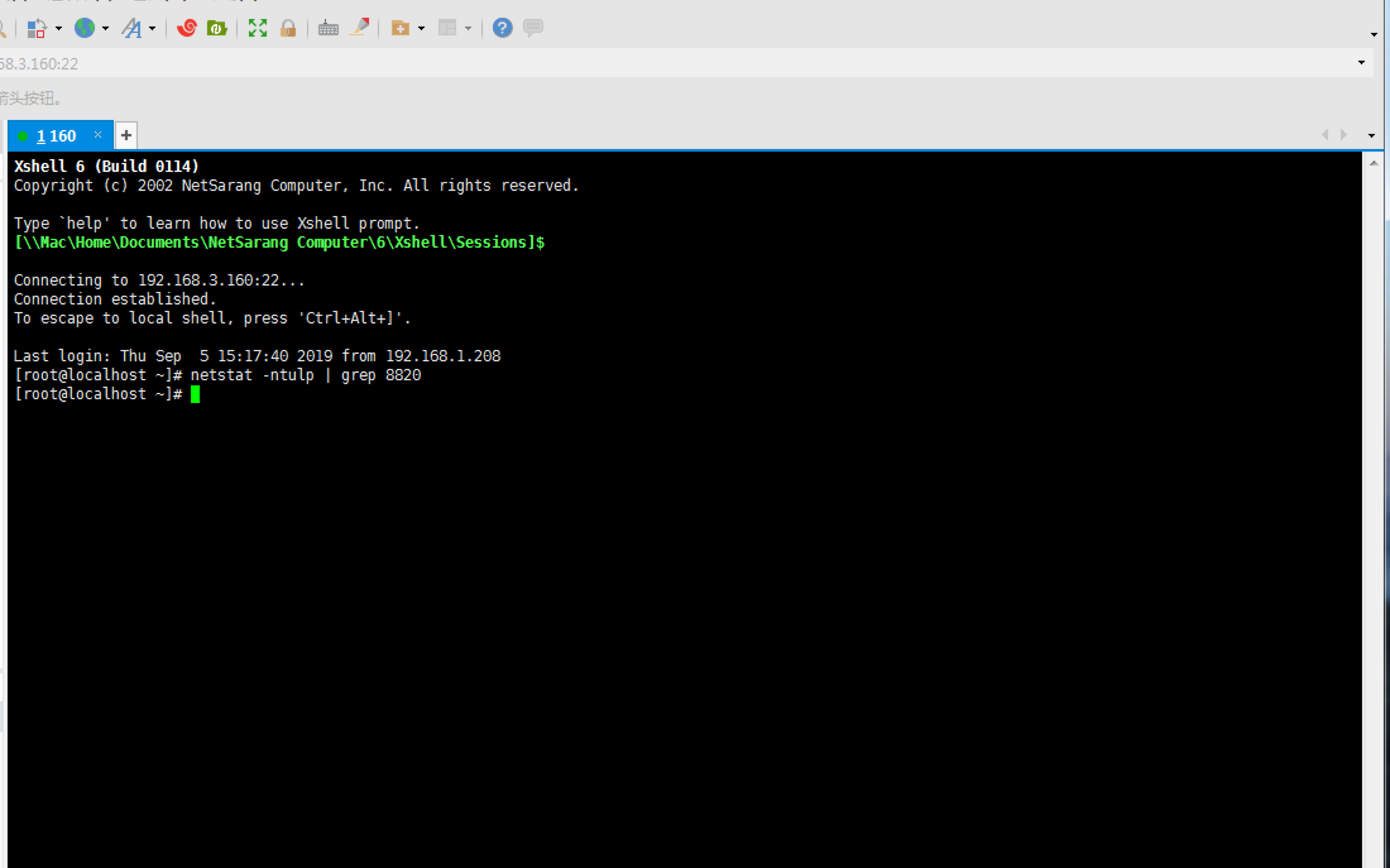The height and width of the screenshot is (868, 1390).
Task: Click the terminal scrollbar up arrow
Action: point(1374,163)
